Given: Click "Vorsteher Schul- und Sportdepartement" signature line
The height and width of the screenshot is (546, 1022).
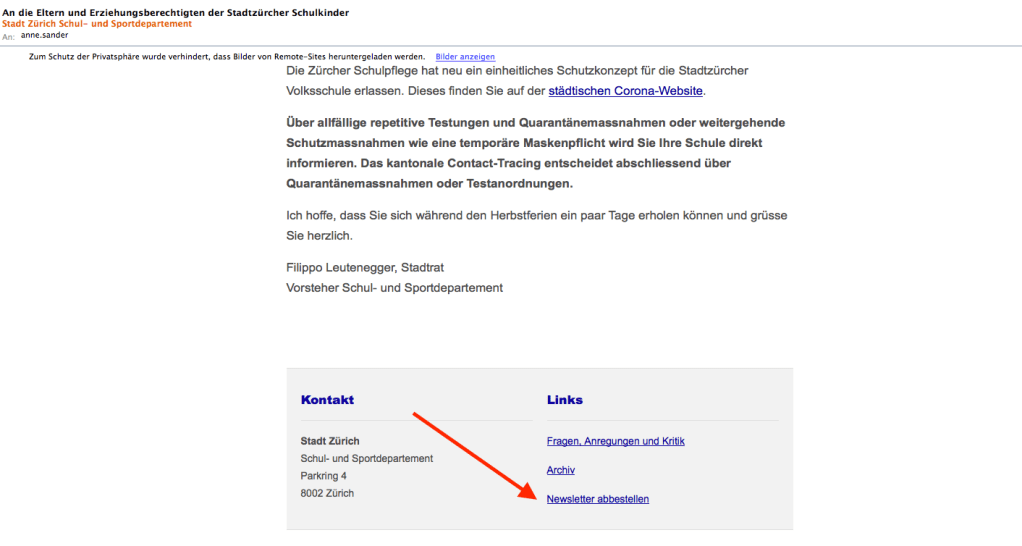Looking at the screenshot, I should [x=394, y=288].
